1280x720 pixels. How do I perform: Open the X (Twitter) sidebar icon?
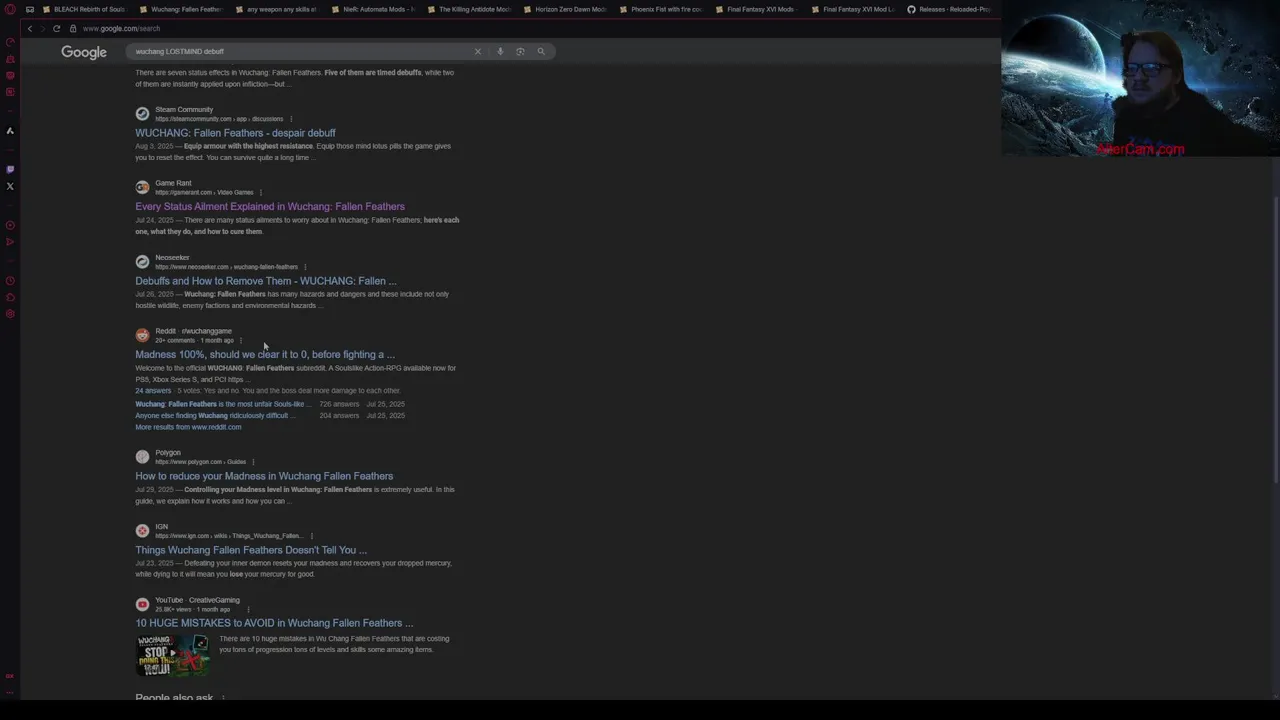click(x=10, y=186)
